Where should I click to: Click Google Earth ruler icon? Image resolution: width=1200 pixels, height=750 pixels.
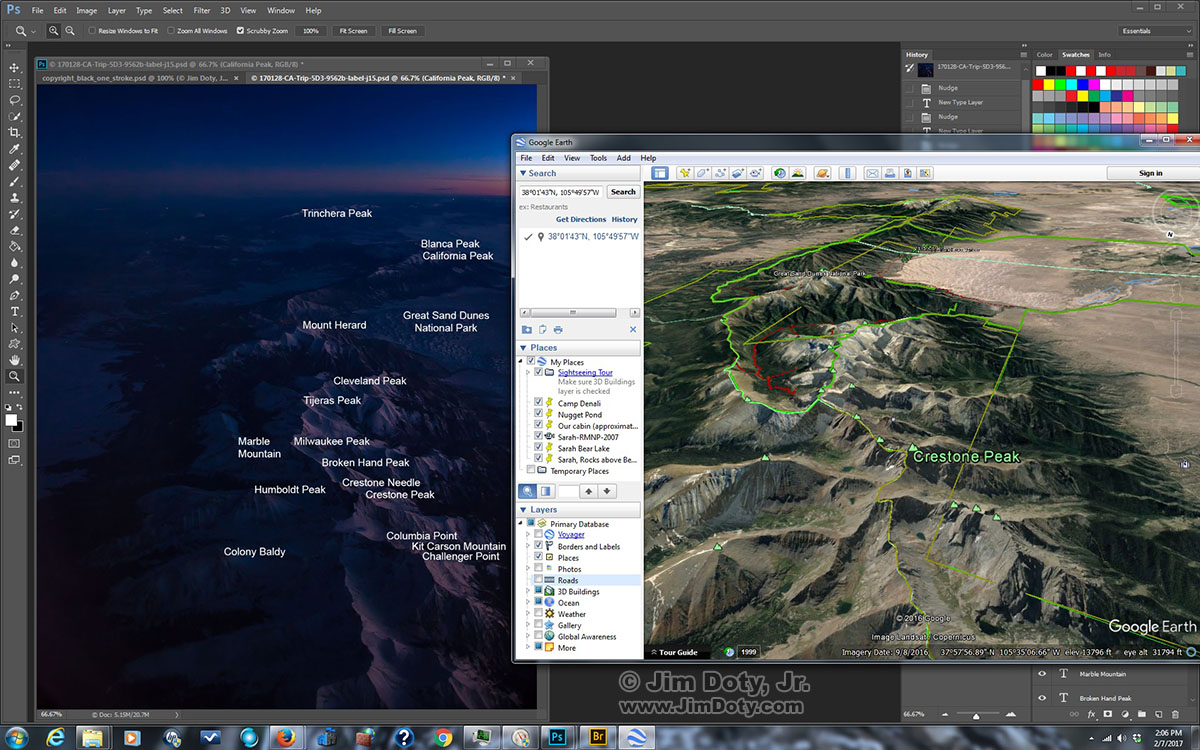pos(847,173)
